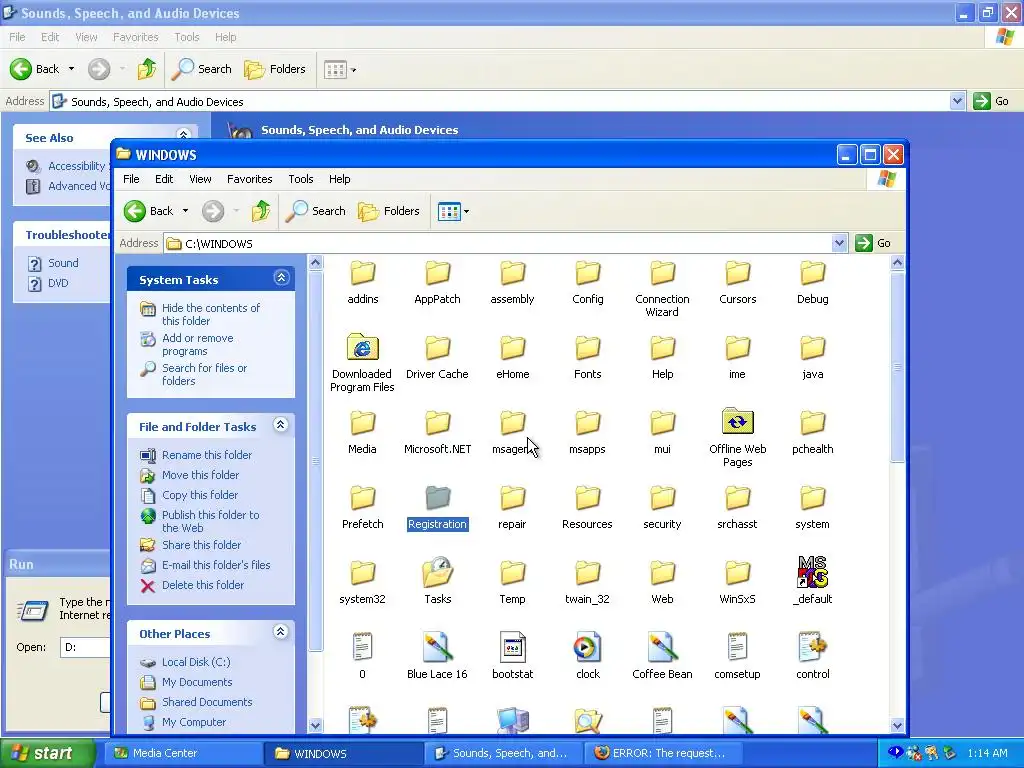Collapse the File and Folder Tasks panel
Viewport: 1024px width, 768px height.
(281, 425)
